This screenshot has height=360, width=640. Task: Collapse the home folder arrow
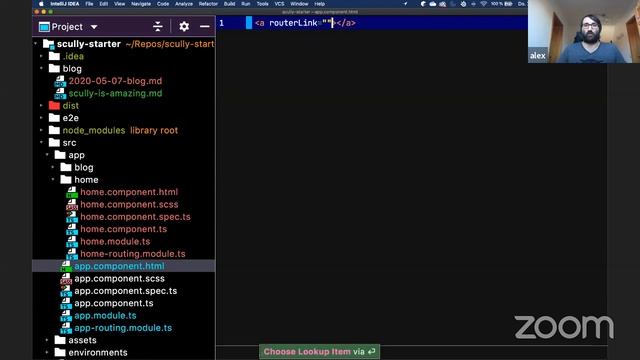[53, 179]
